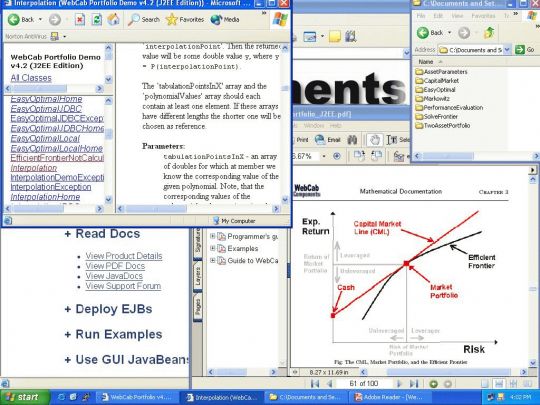This screenshot has height=405, width=540.
Task: Click the rotate counterclockwise icon in Adobe Reader
Action: point(376,156)
